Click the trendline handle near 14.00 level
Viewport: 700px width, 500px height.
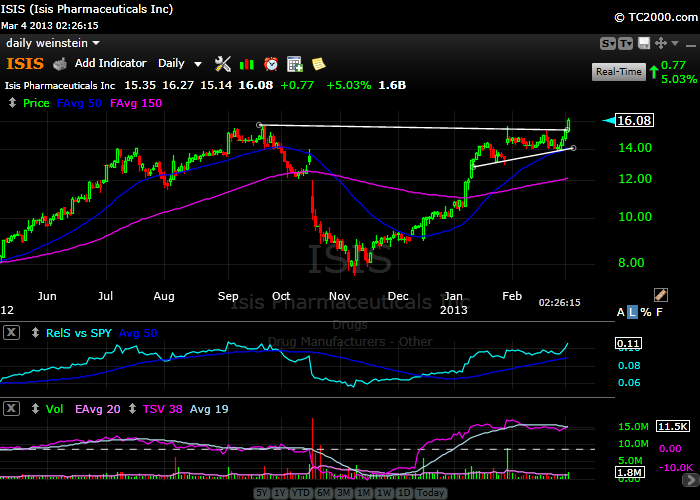[x=574, y=148]
